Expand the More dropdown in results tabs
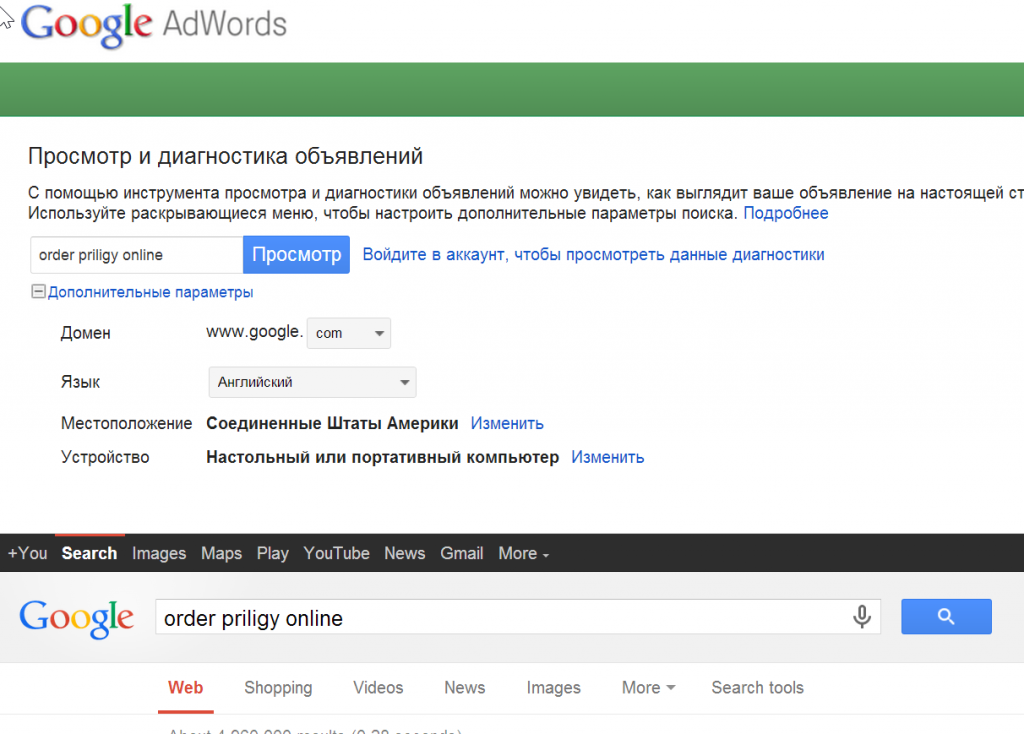The image size is (1024, 734). pos(648,688)
